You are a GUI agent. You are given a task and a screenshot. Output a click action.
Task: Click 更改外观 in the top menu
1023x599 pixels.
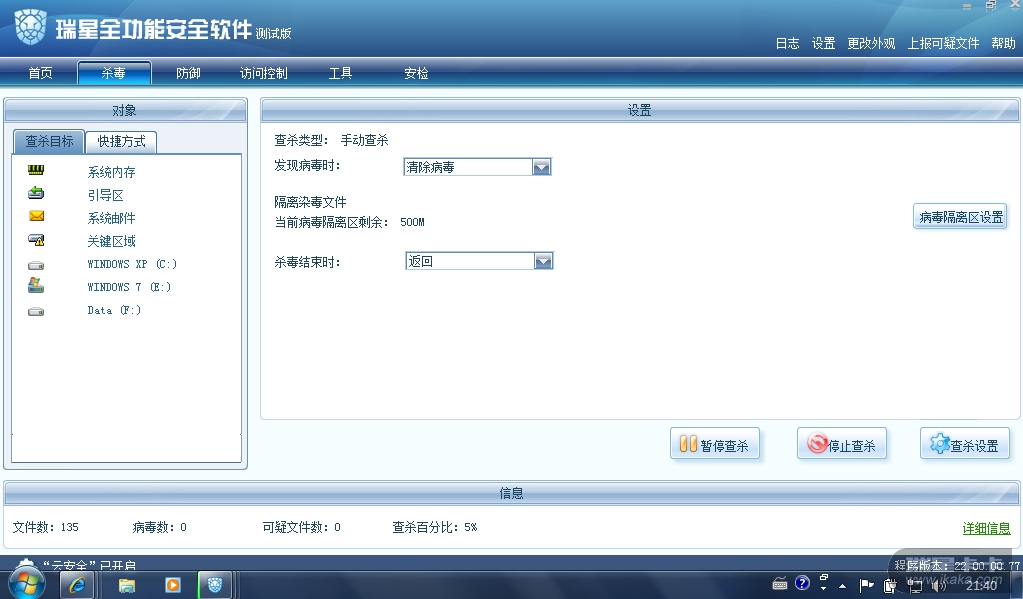point(871,43)
